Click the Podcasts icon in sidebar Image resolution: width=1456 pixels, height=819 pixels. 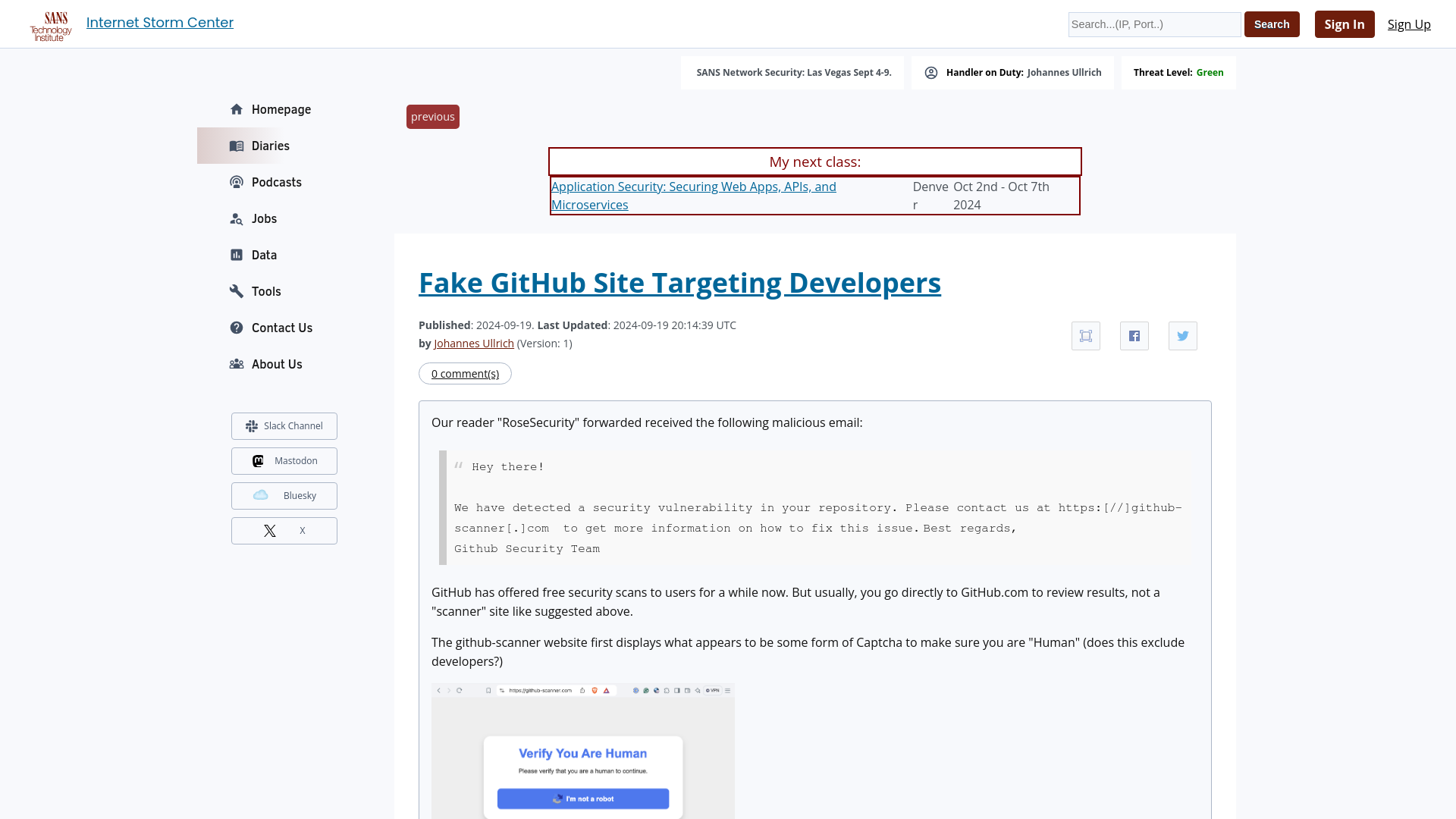(x=237, y=182)
